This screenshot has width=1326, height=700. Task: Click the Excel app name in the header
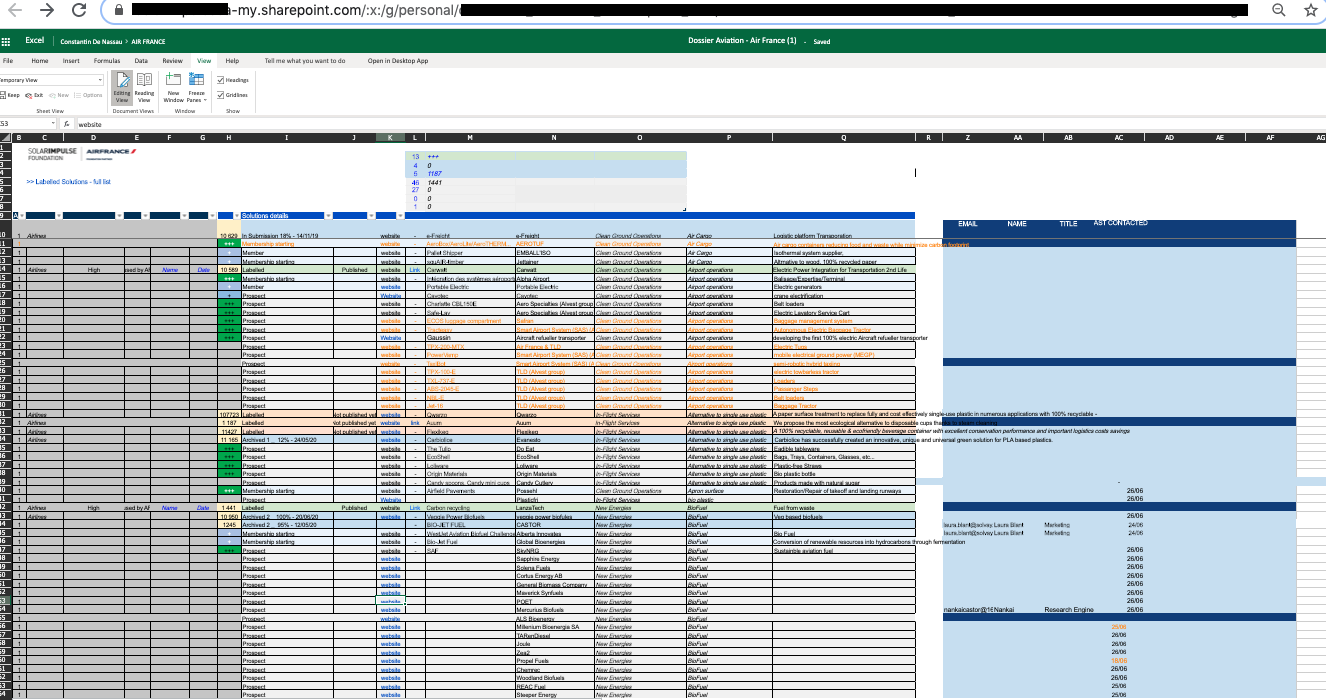pos(35,41)
